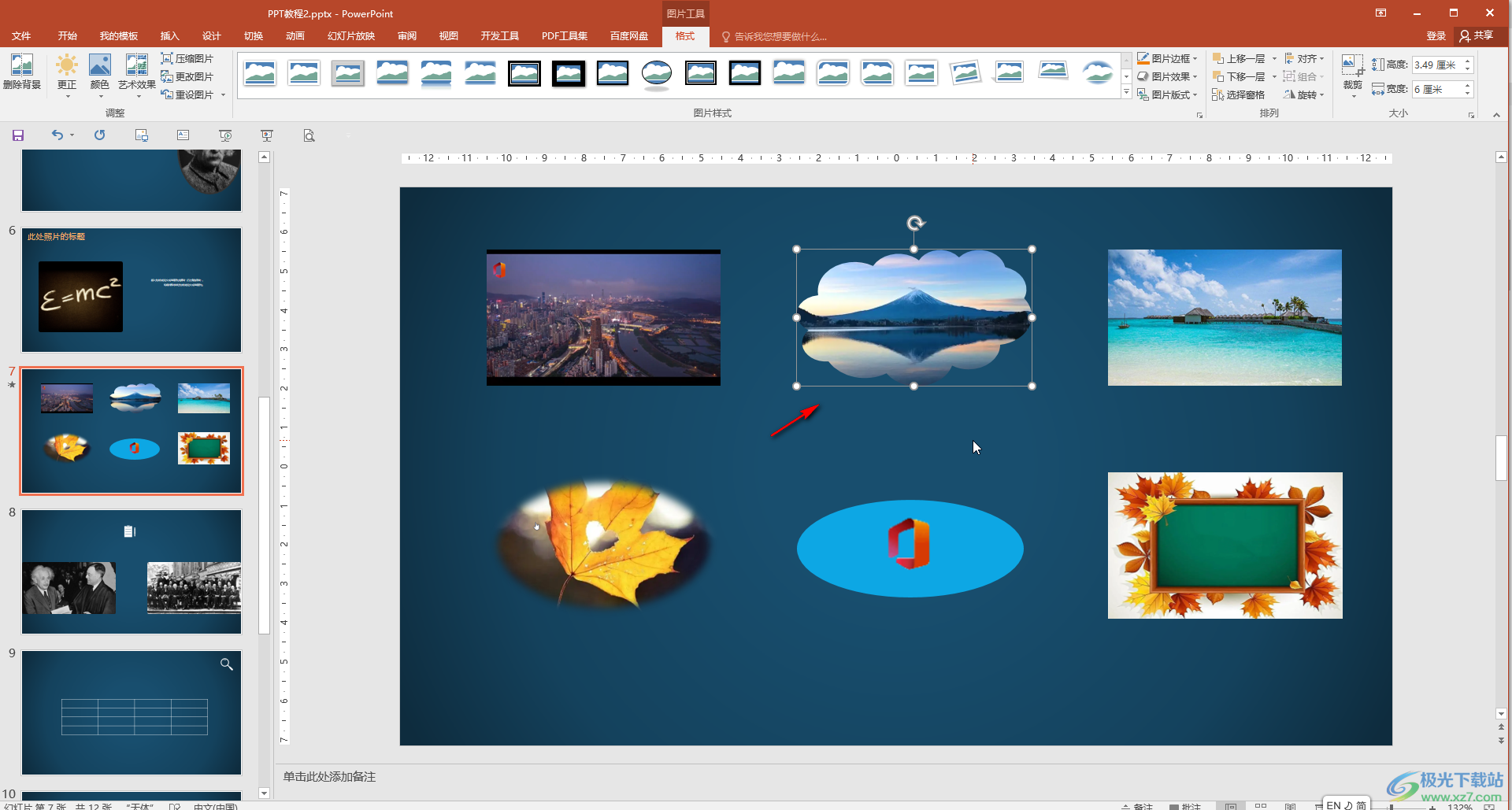Image resolution: width=1512 pixels, height=810 pixels.
Task: Decrease picture width with down stepper
Action: [1468, 94]
